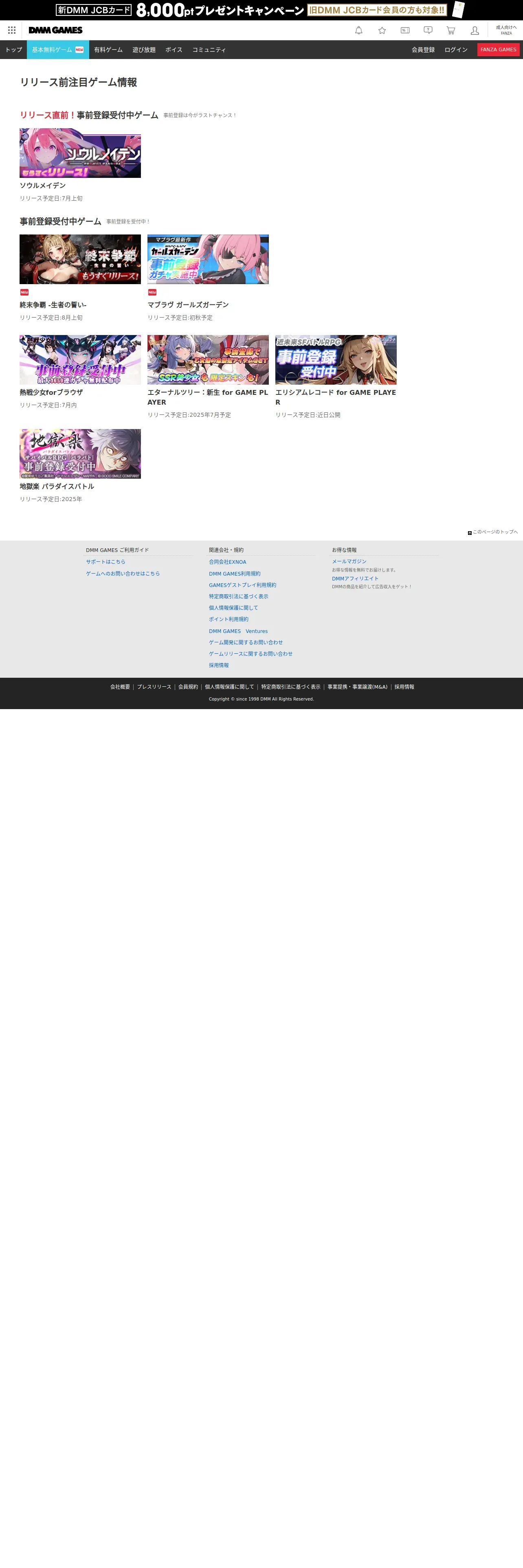Open マブラヴ ガールズガーデン banner image
The image size is (523, 1568).
click(208, 259)
